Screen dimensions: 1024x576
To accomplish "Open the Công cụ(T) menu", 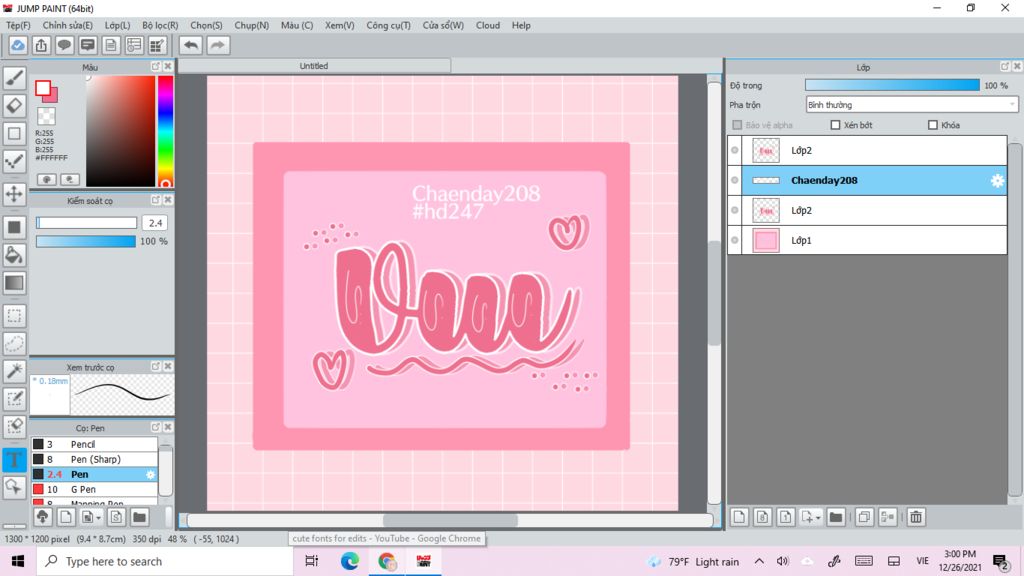I will (x=389, y=25).
